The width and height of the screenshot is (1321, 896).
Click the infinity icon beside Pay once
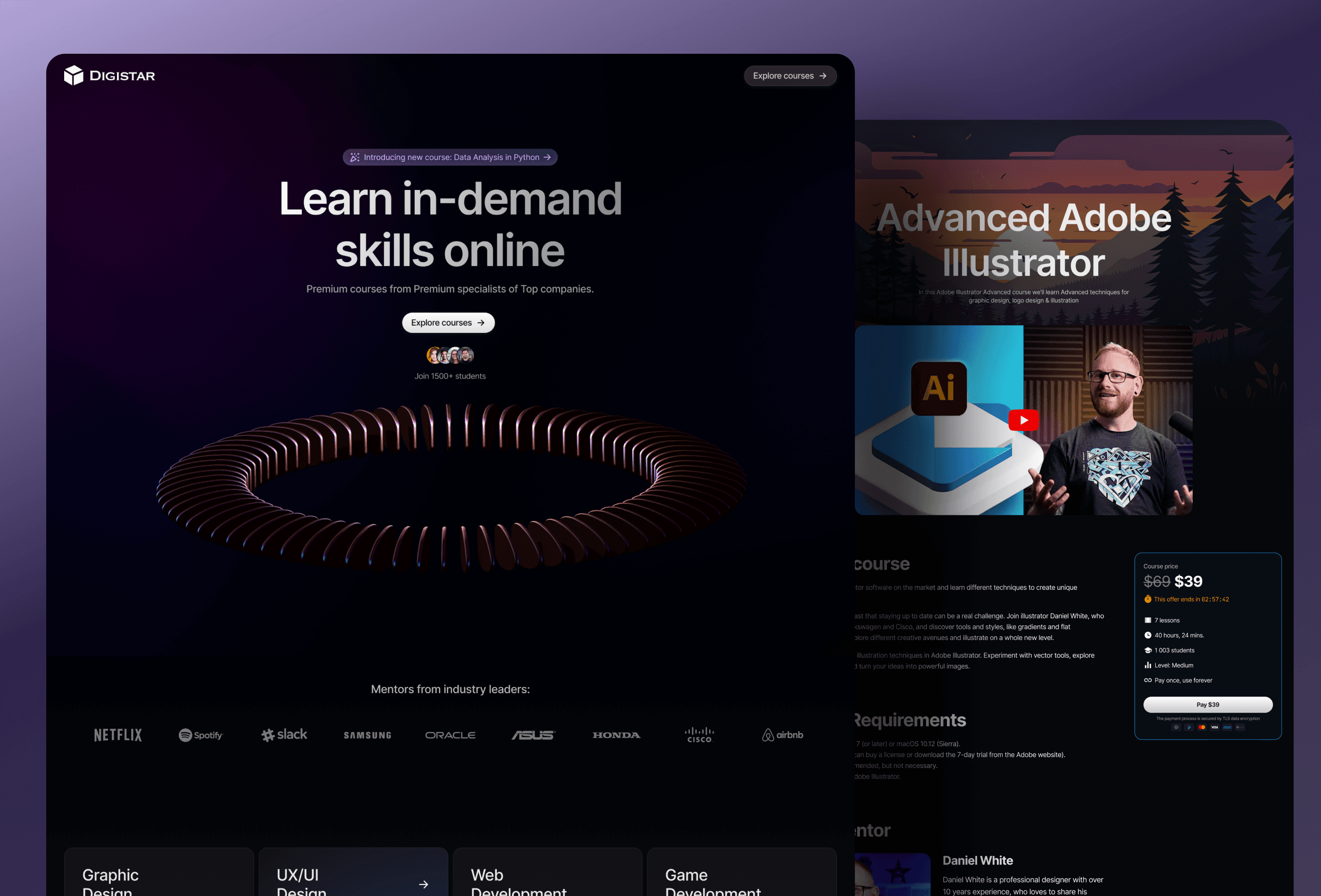1148,680
